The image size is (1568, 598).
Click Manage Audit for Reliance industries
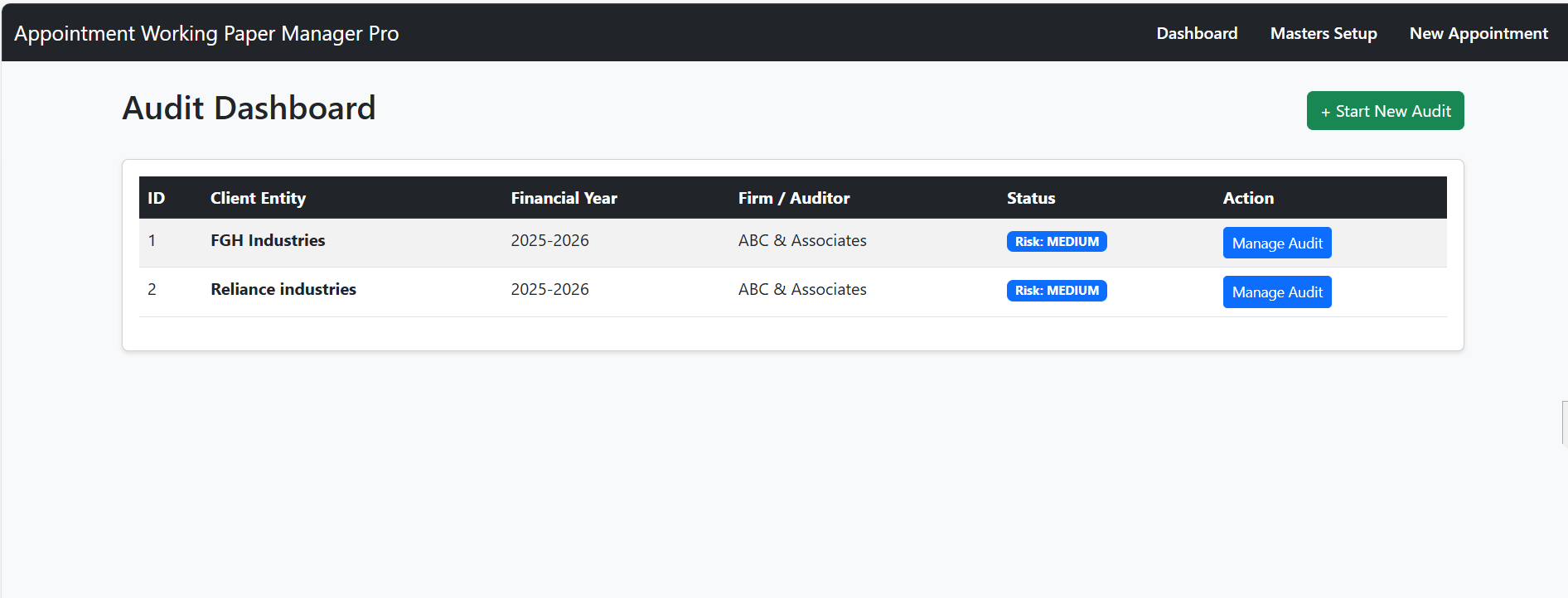click(1276, 292)
